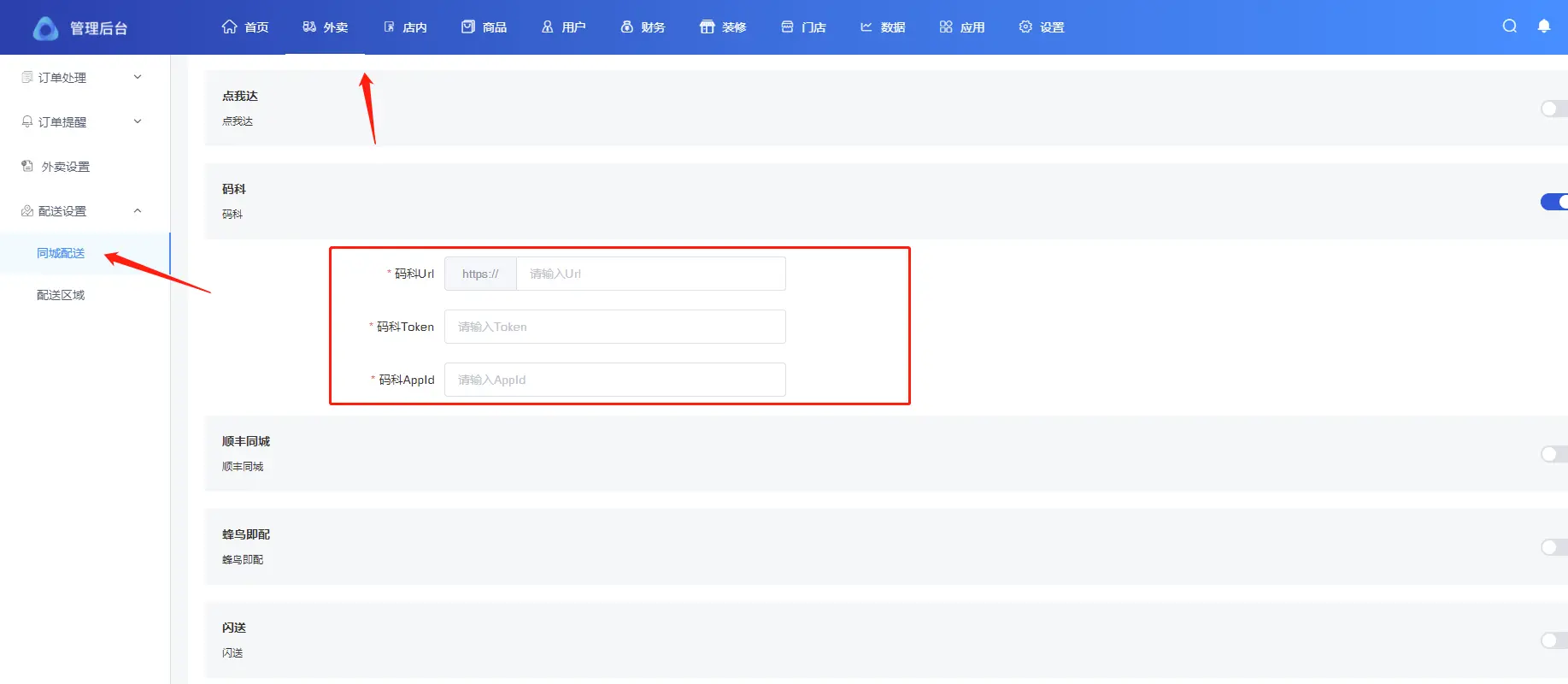Viewport: 1568px width, 684px height.
Task: Click the 外卖 takeaway icon
Action: tap(309, 27)
